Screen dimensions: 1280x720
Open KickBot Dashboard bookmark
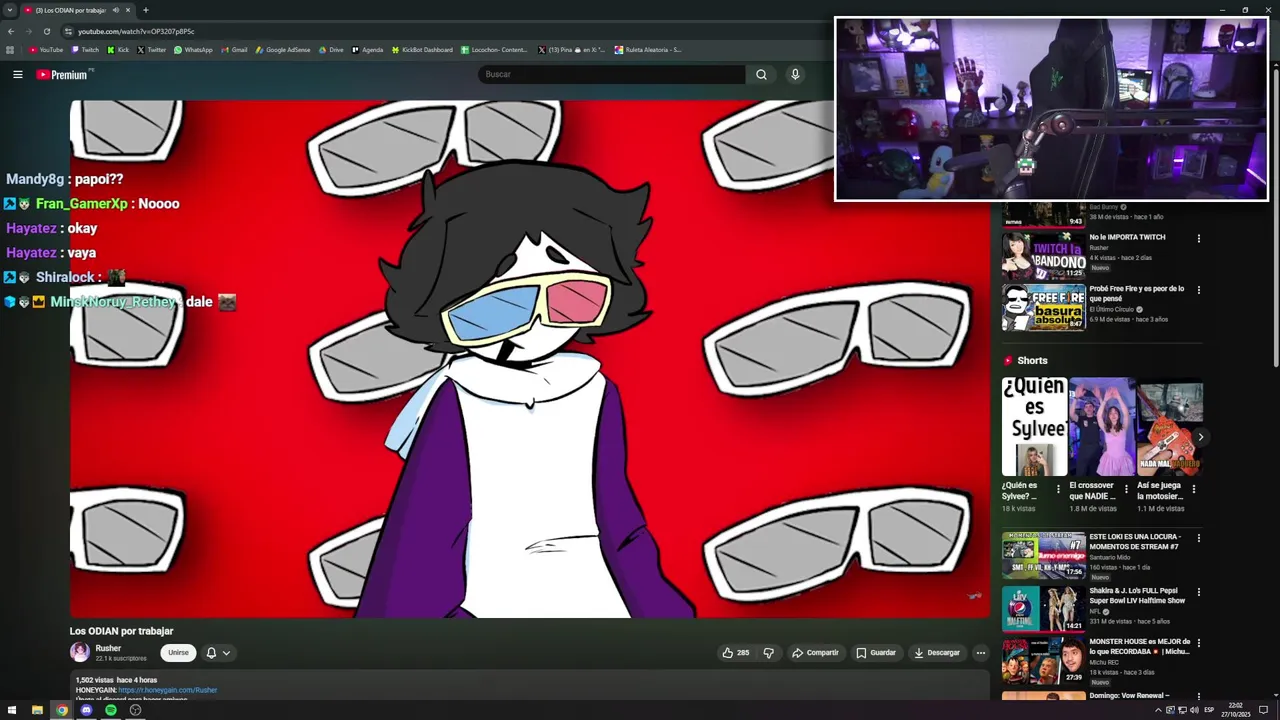pyautogui.click(x=422, y=49)
